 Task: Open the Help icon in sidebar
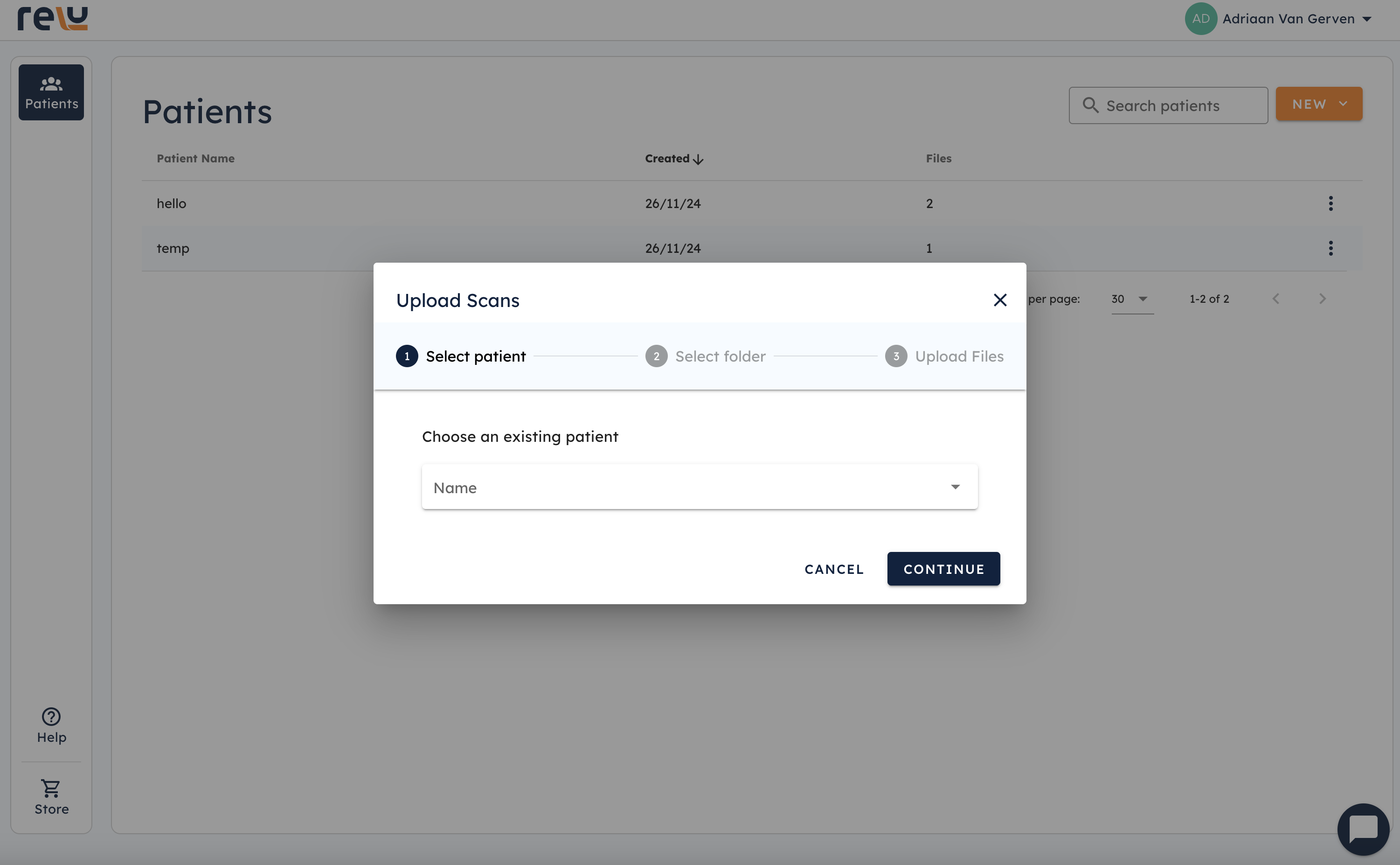click(x=51, y=717)
